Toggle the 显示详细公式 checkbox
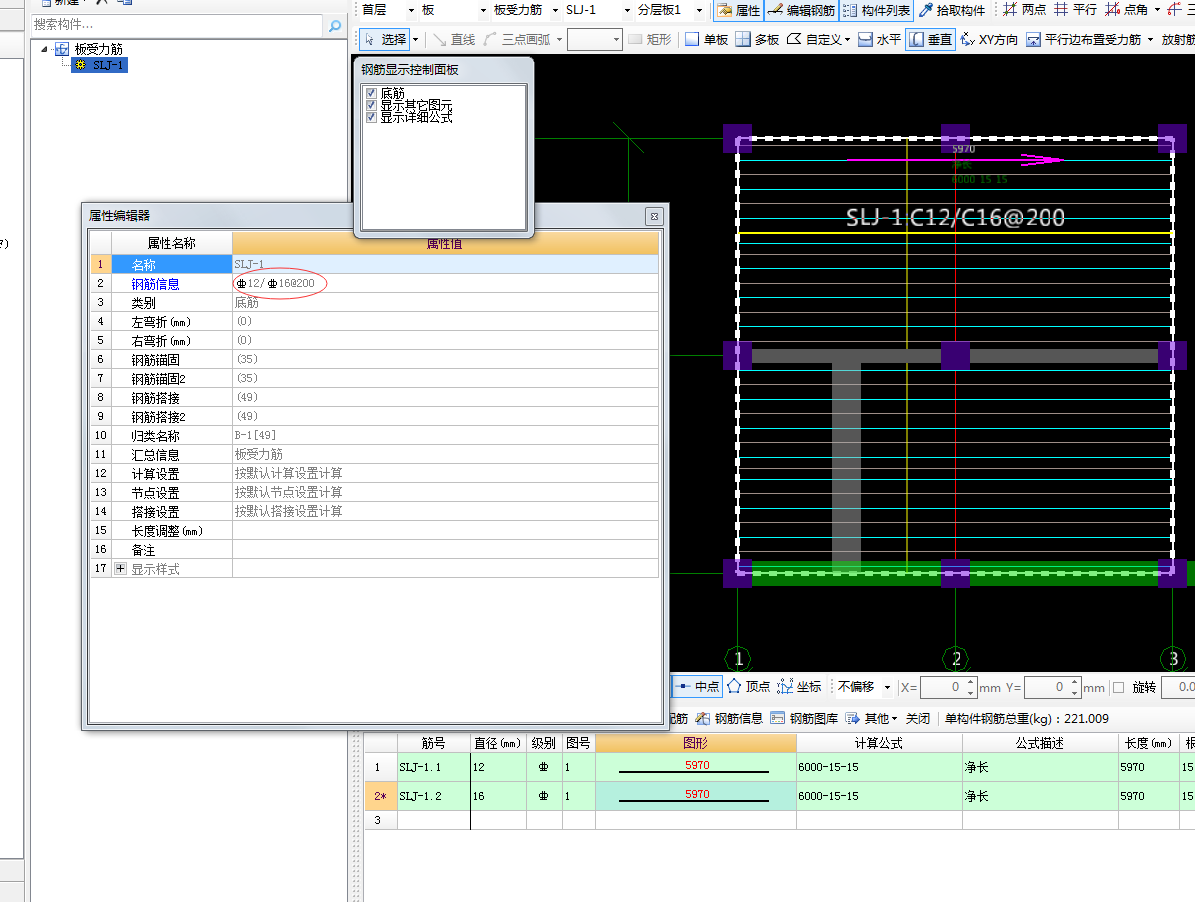The height and width of the screenshot is (902, 1195). pos(372,117)
